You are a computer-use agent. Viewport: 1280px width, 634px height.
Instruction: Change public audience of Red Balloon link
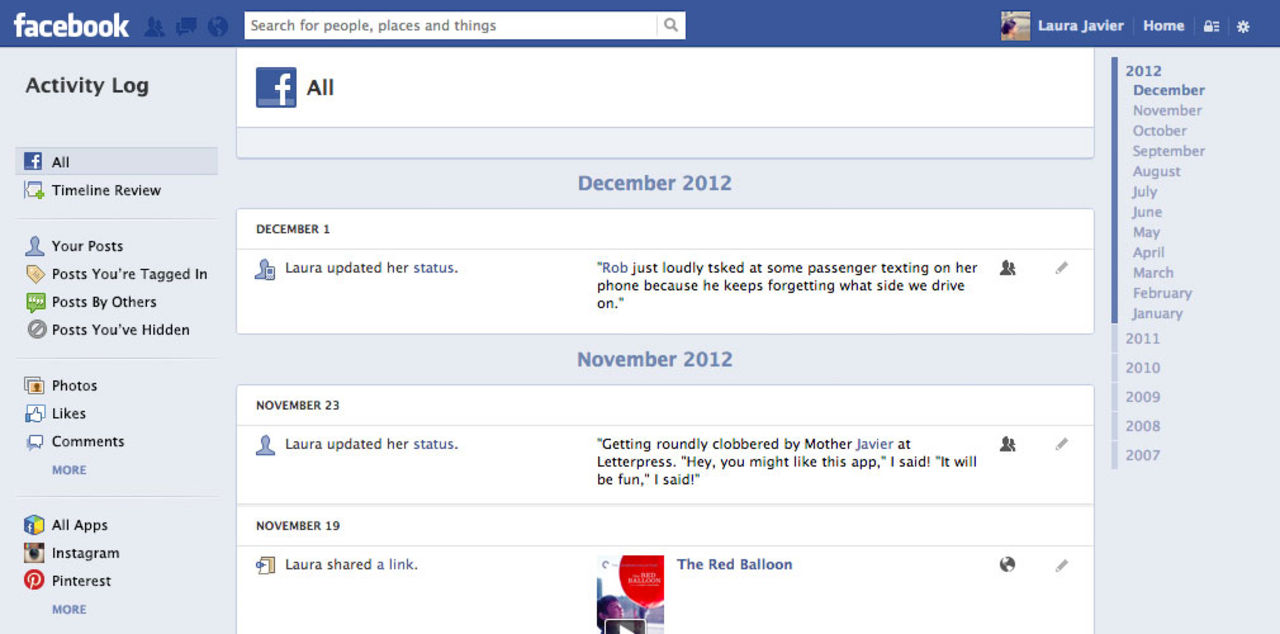pos(1008,565)
